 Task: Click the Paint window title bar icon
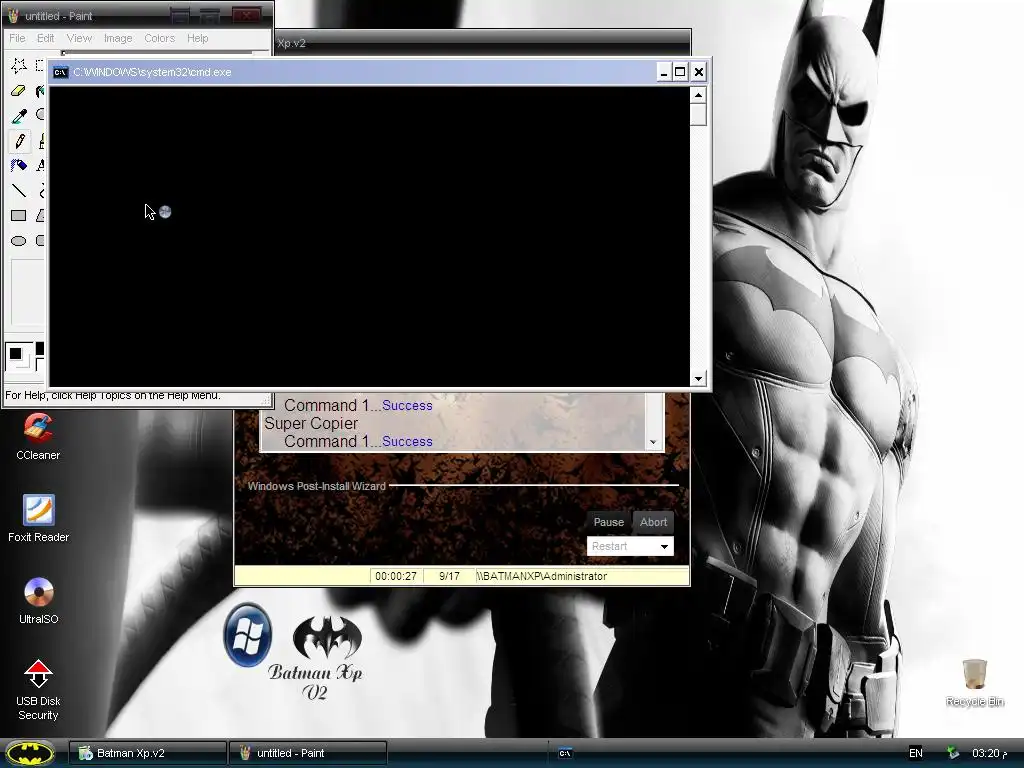pyautogui.click(x=13, y=16)
